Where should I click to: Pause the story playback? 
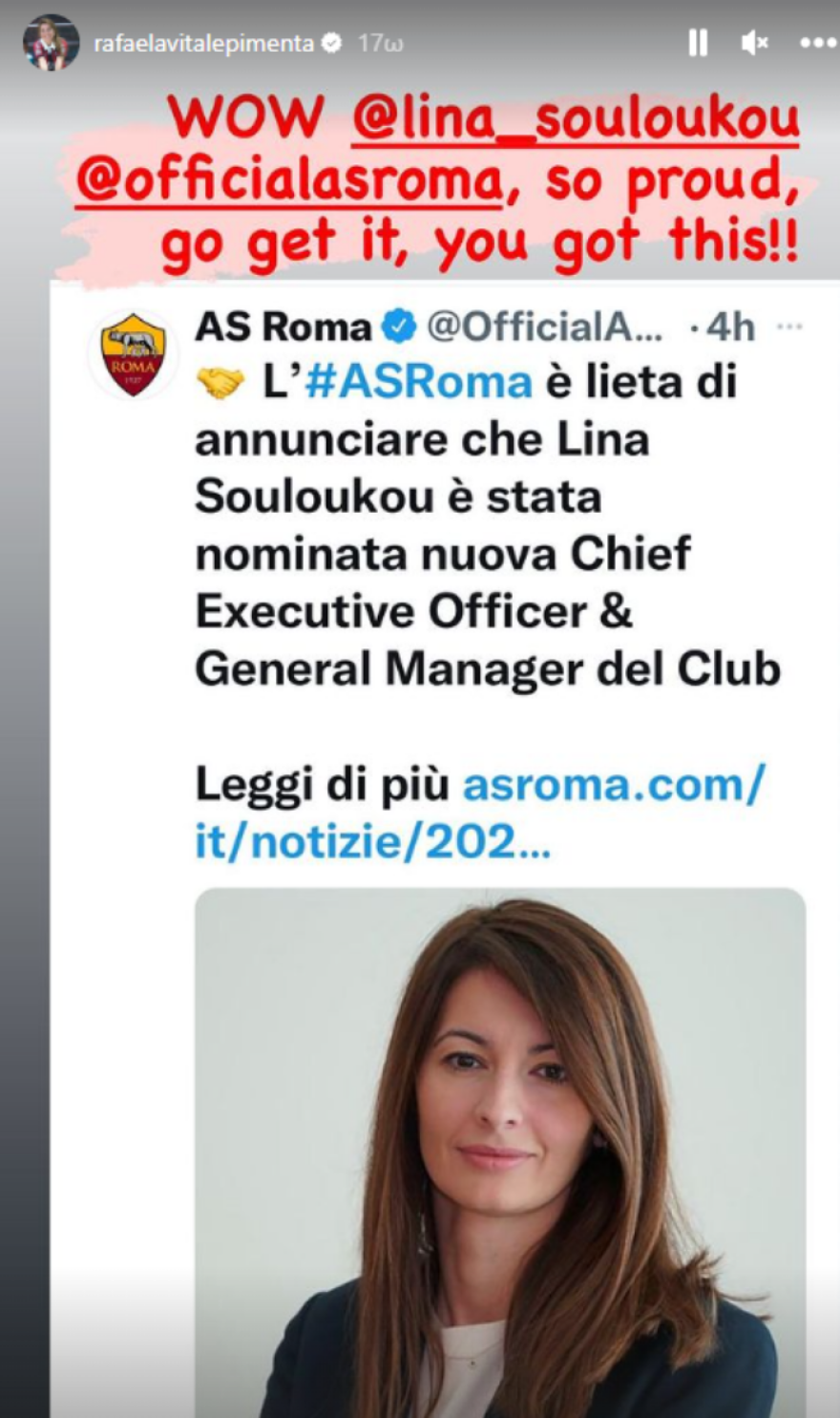698,43
